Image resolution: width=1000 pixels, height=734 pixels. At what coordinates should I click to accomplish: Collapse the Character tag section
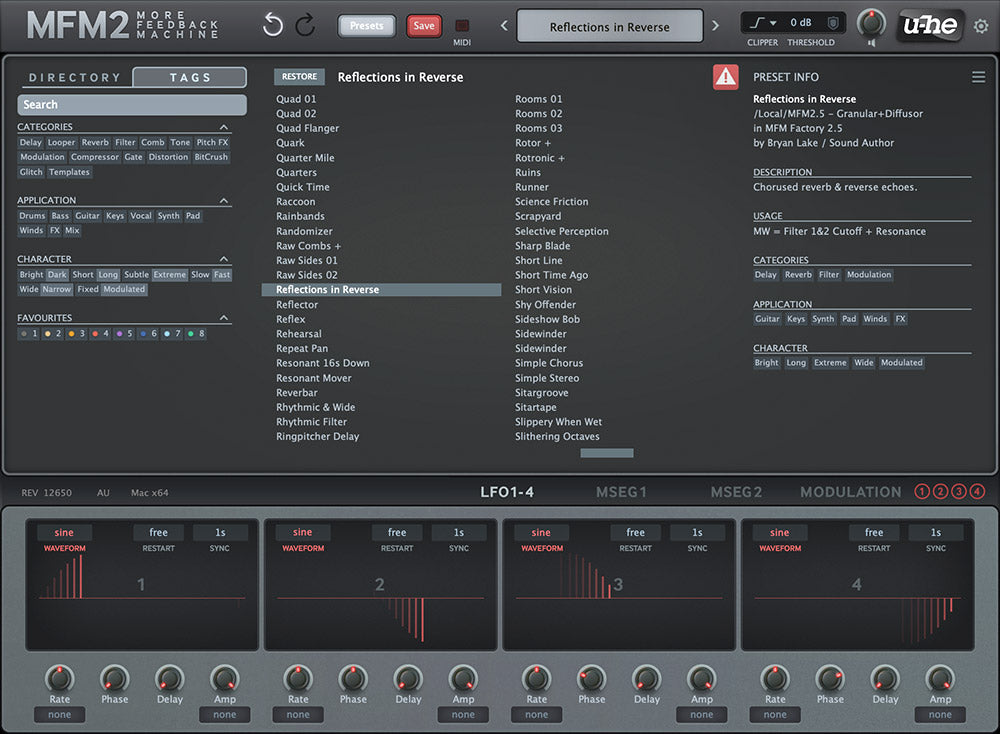[x=224, y=259]
